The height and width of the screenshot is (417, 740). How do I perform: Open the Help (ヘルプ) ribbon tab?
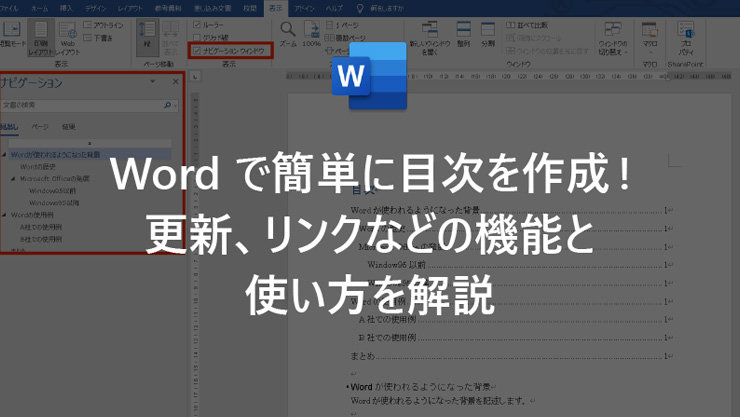(334, 8)
